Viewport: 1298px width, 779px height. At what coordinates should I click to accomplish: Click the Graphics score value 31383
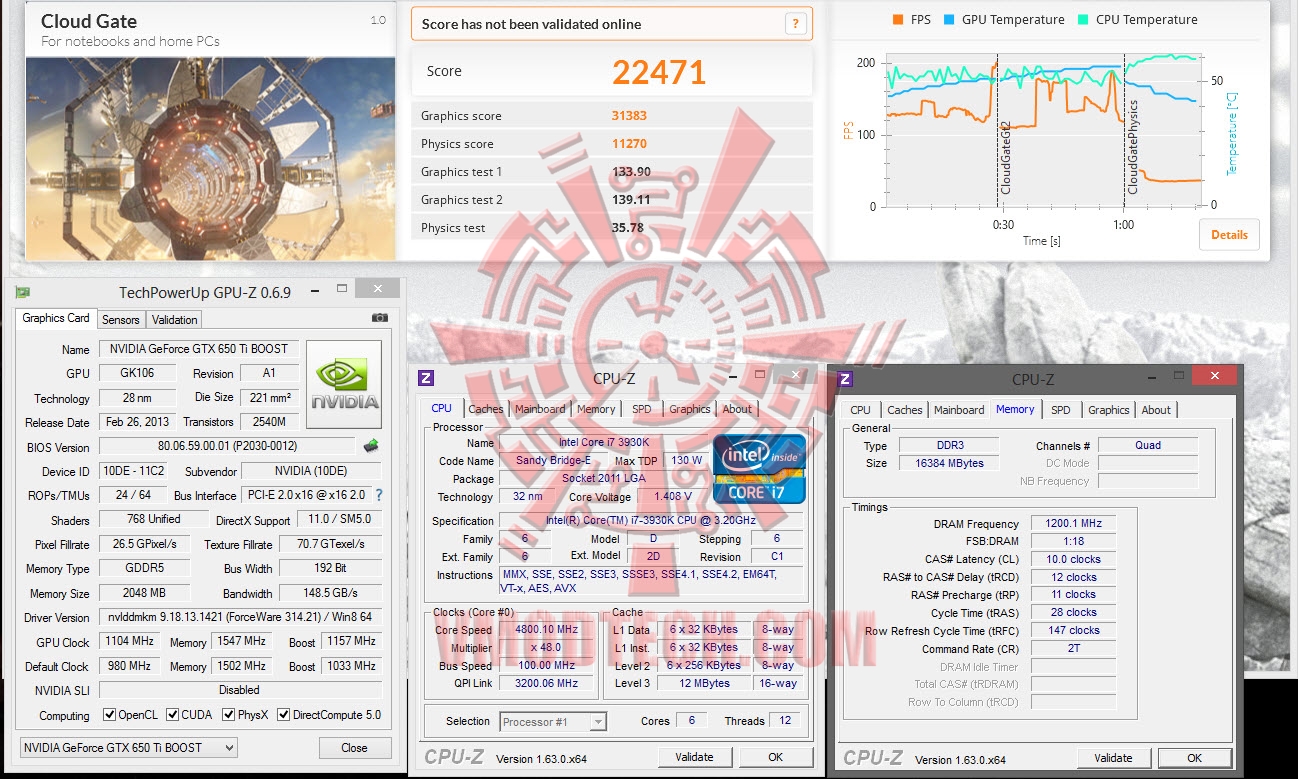tap(629, 116)
